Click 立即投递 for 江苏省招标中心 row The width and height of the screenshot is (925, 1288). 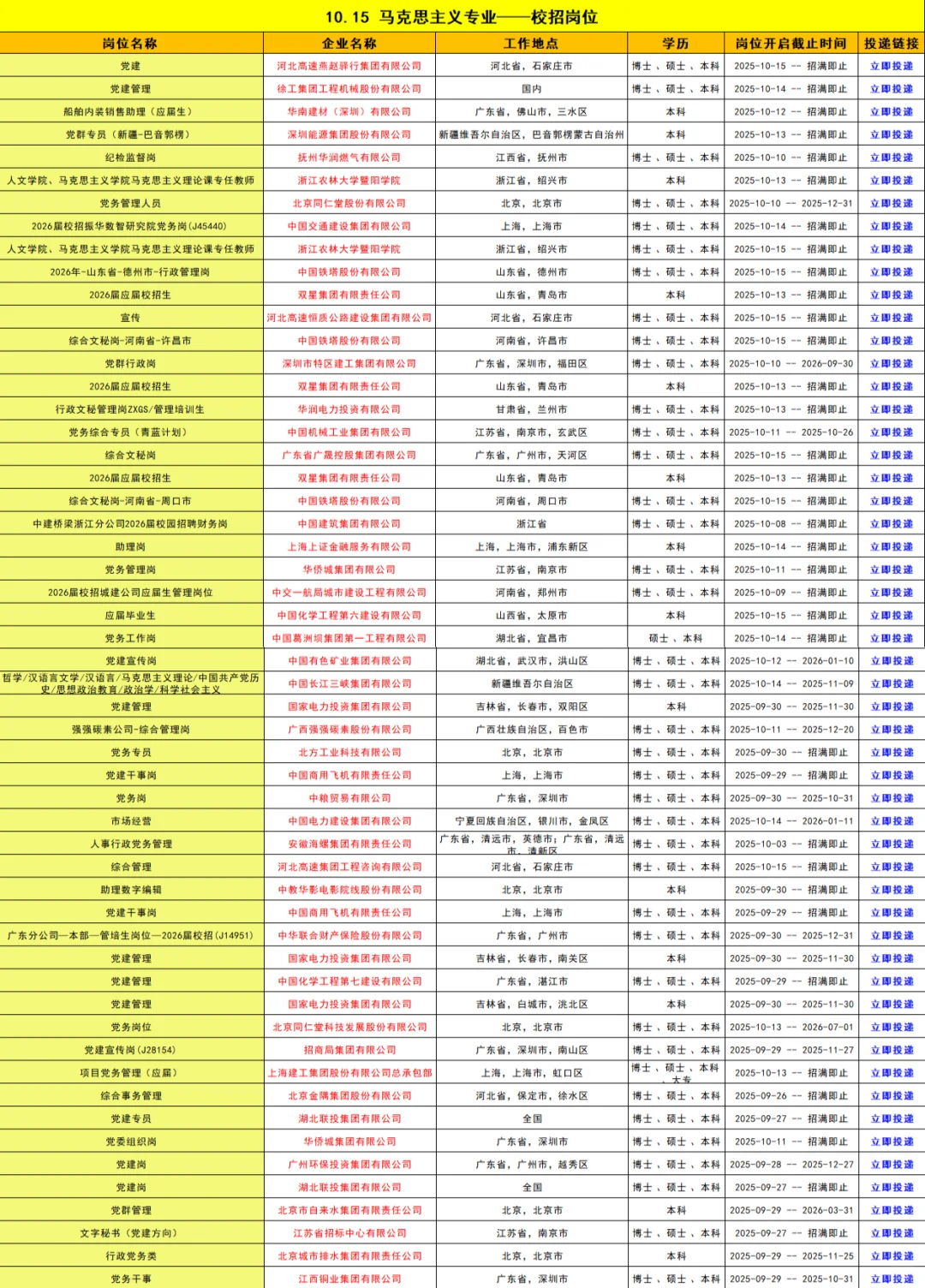click(892, 1233)
